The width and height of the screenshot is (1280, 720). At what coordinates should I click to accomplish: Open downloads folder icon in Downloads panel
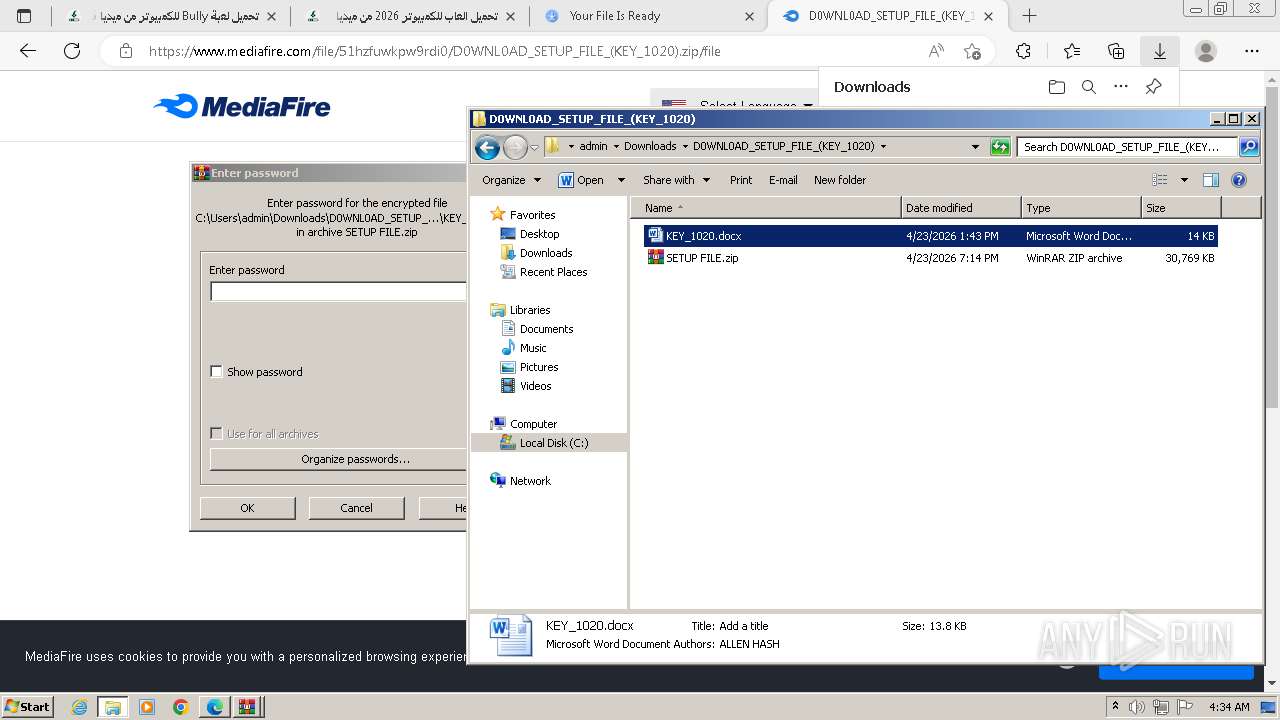tap(1057, 87)
